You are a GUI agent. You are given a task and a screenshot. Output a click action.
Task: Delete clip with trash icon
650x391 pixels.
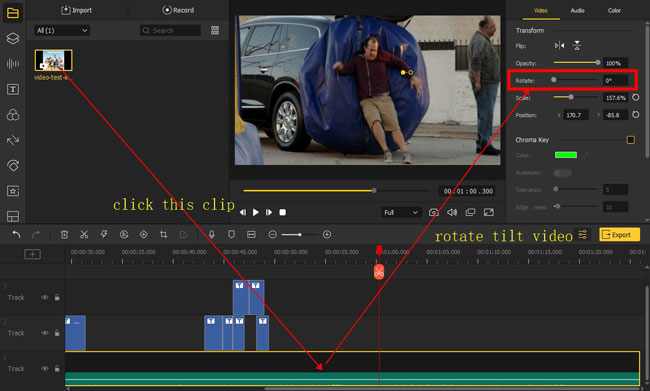[64, 234]
